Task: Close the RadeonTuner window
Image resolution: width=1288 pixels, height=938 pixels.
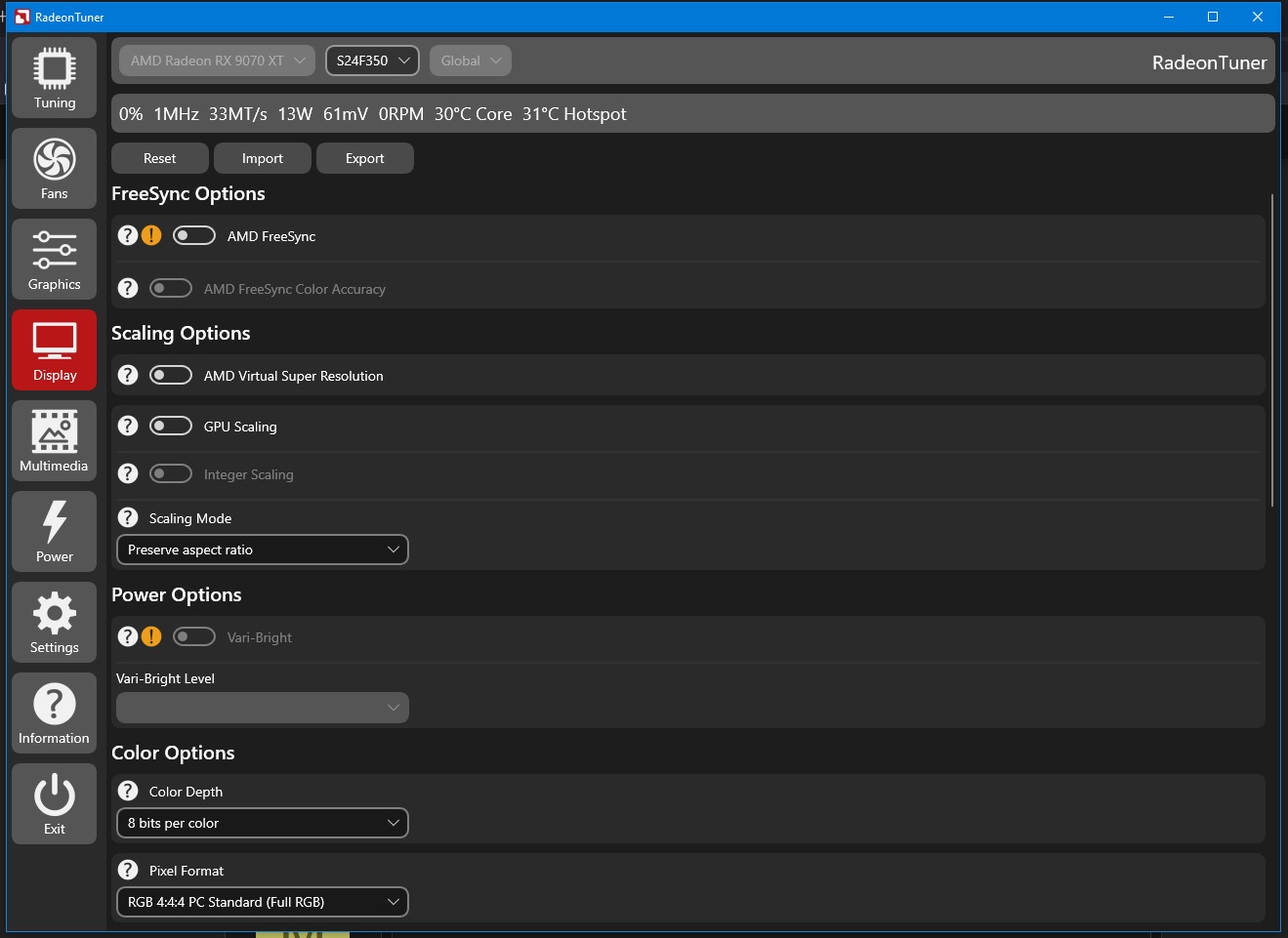Action: [1258, 17]
